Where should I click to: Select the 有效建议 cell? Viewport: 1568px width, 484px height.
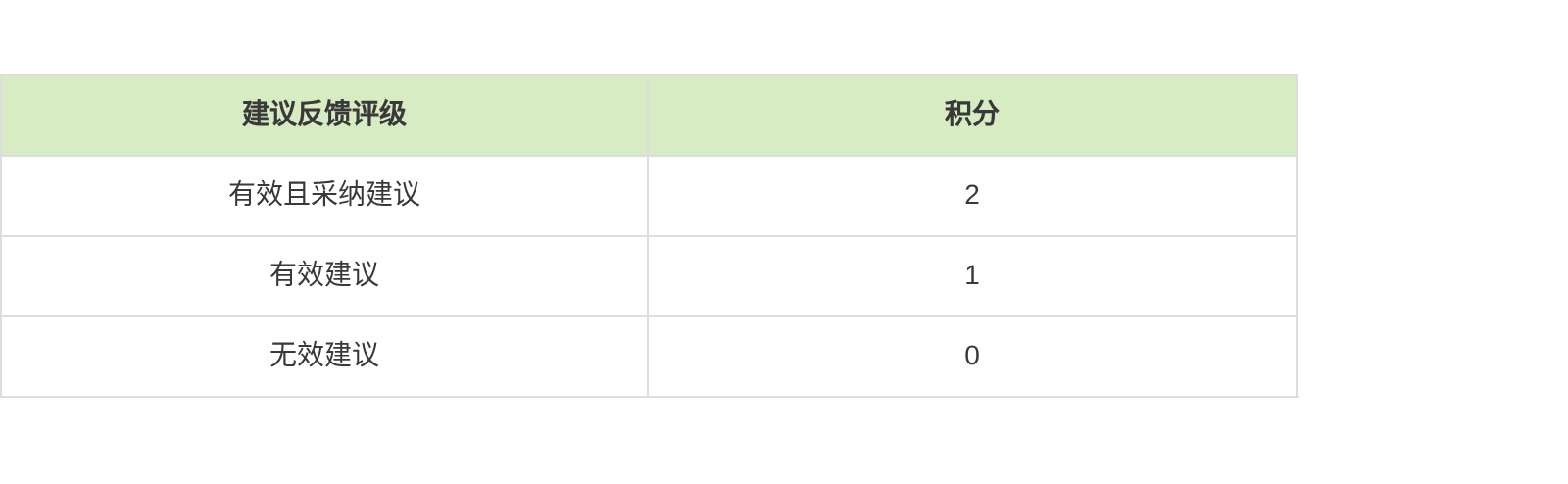coord(323,274)
